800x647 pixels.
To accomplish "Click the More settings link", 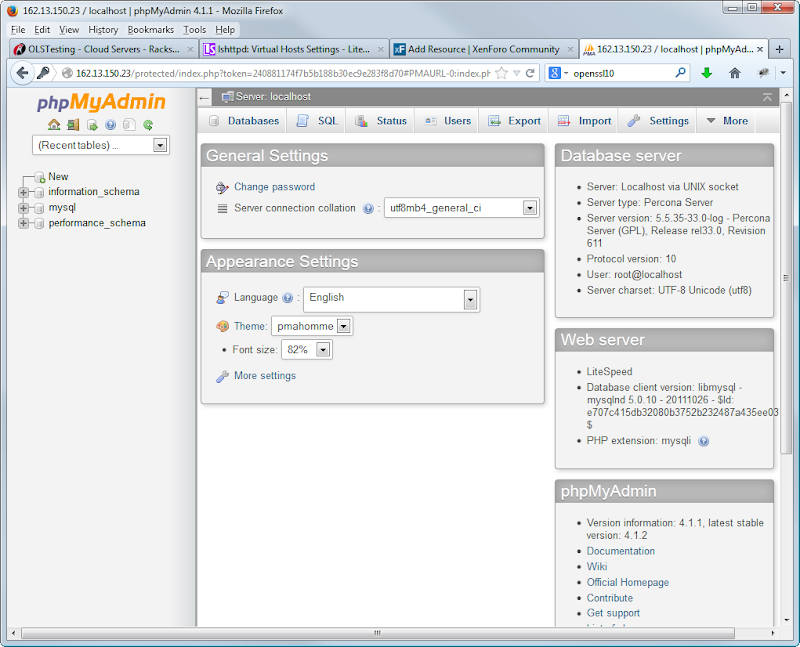I will pyautogui.click(x=265, y=376).
